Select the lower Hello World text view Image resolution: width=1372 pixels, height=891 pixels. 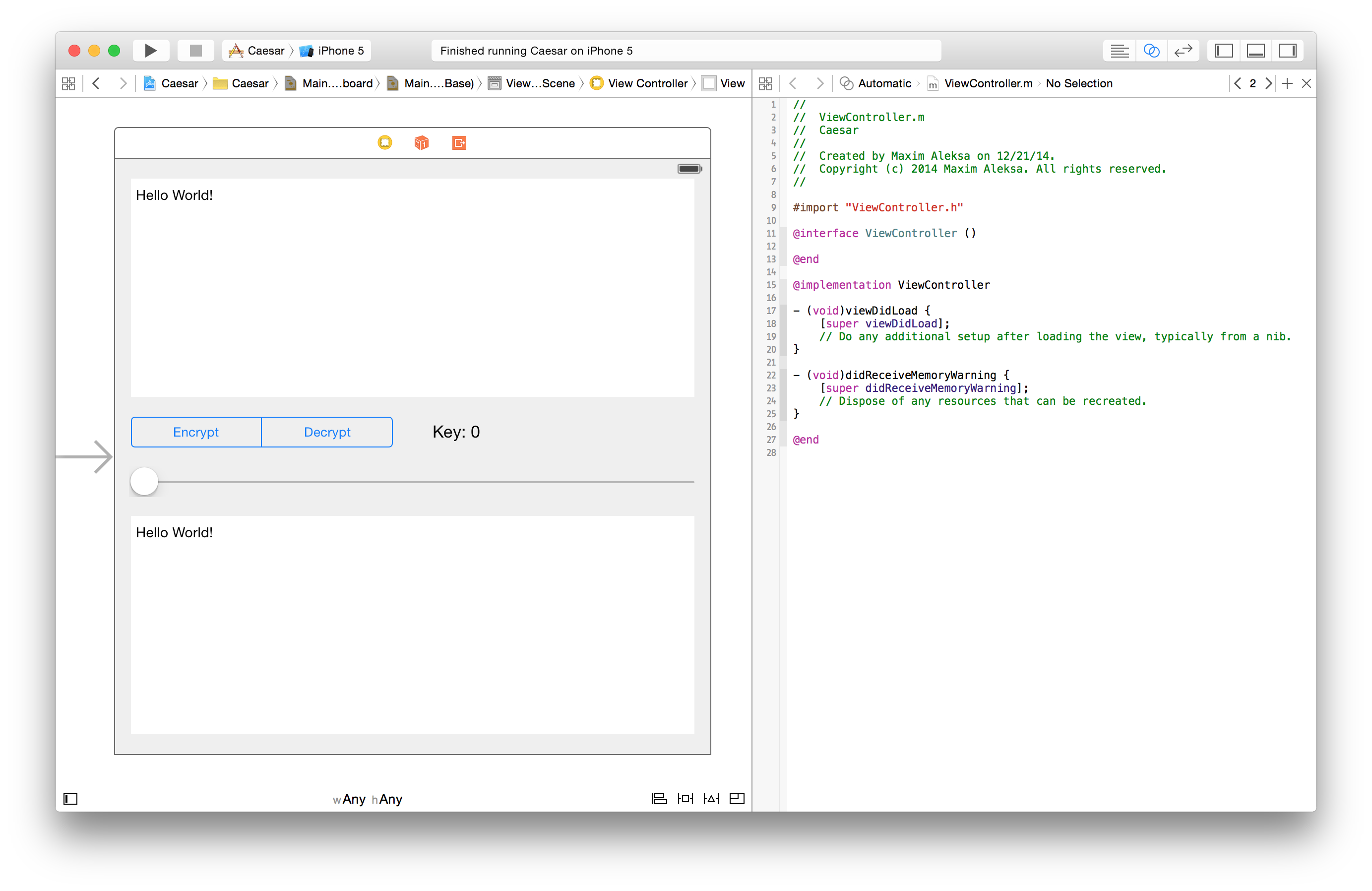coord(412,625)
